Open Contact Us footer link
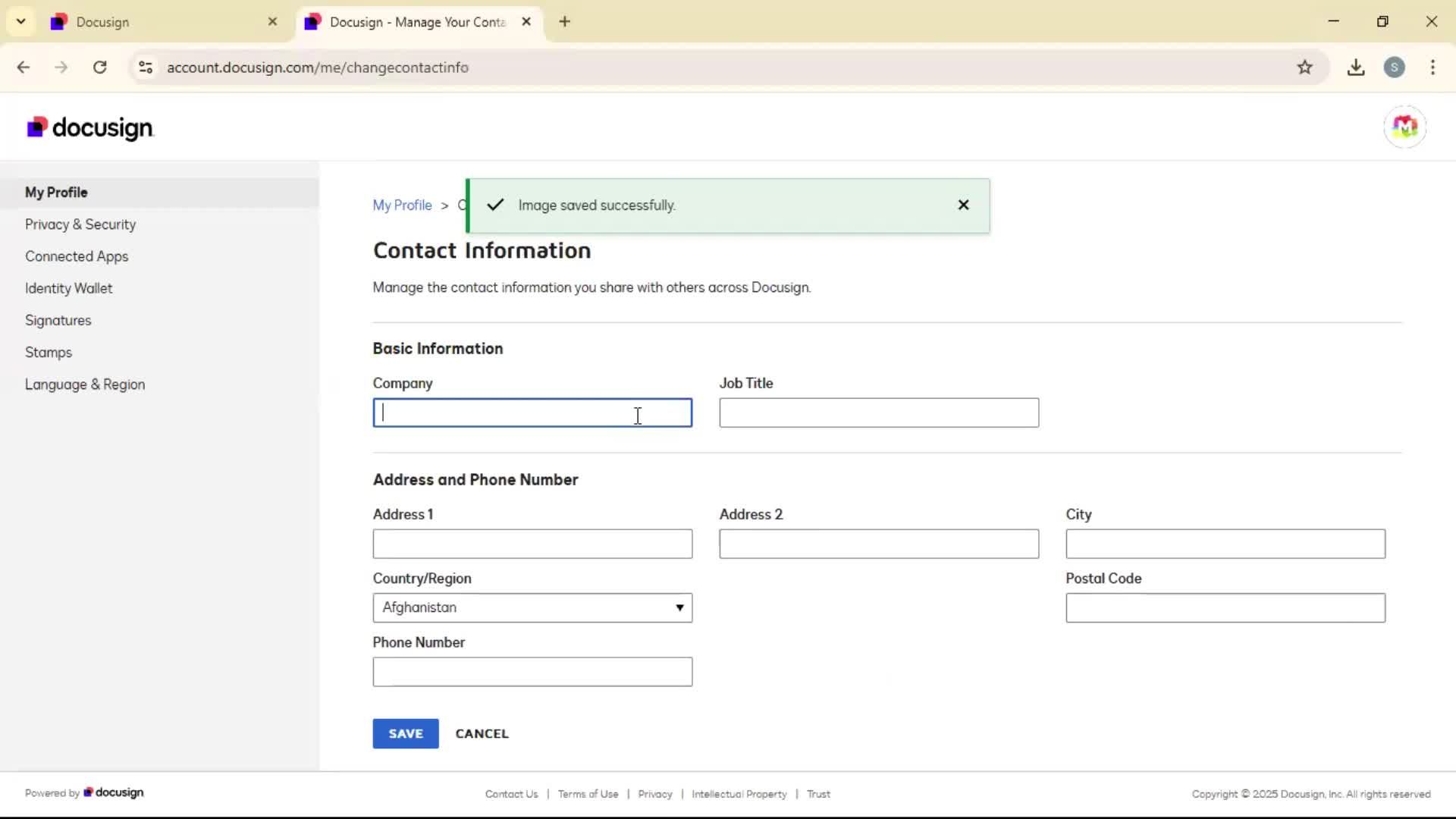Screen dimensions: 1456x819 [x=512, y=794]
